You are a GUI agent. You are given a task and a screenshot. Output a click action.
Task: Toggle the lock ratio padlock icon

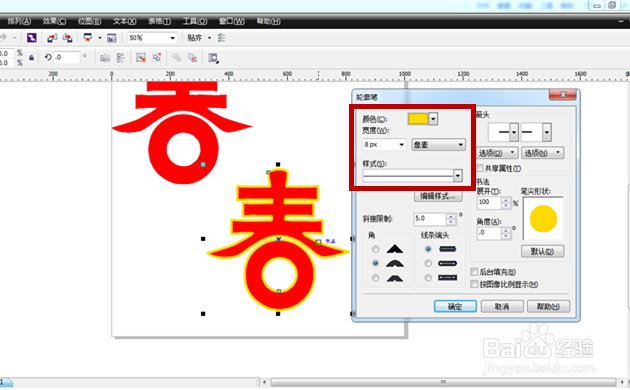click(x=31, y=58)
